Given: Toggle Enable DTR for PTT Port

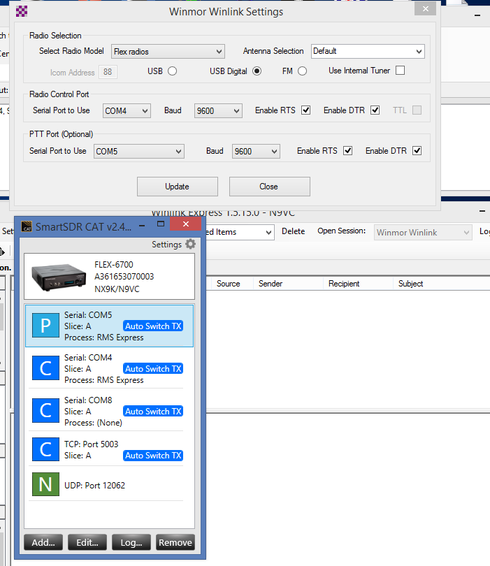Looking at the screenshot, I should 417,151.
